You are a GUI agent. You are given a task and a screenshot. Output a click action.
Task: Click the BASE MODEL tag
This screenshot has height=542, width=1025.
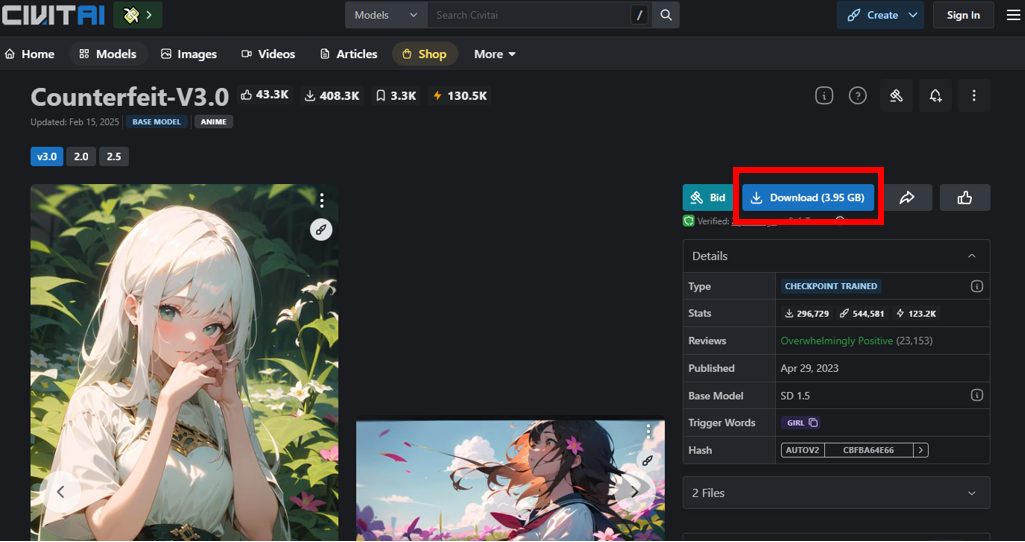(156, 122)
